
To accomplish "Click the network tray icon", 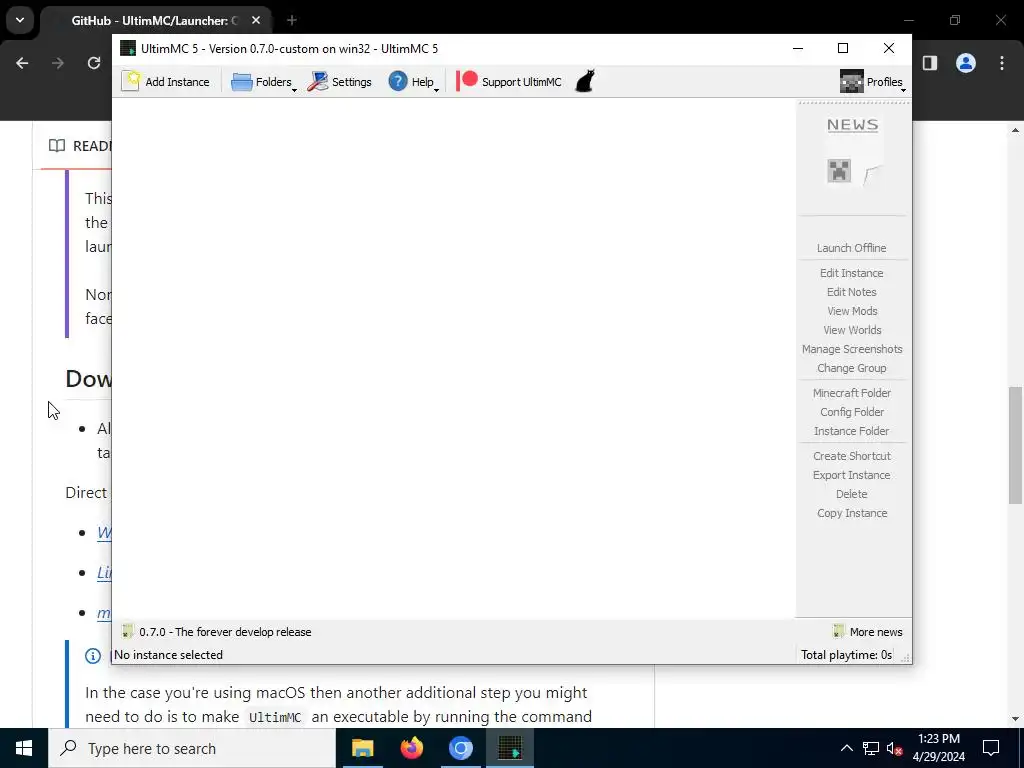I will point(871,748).
